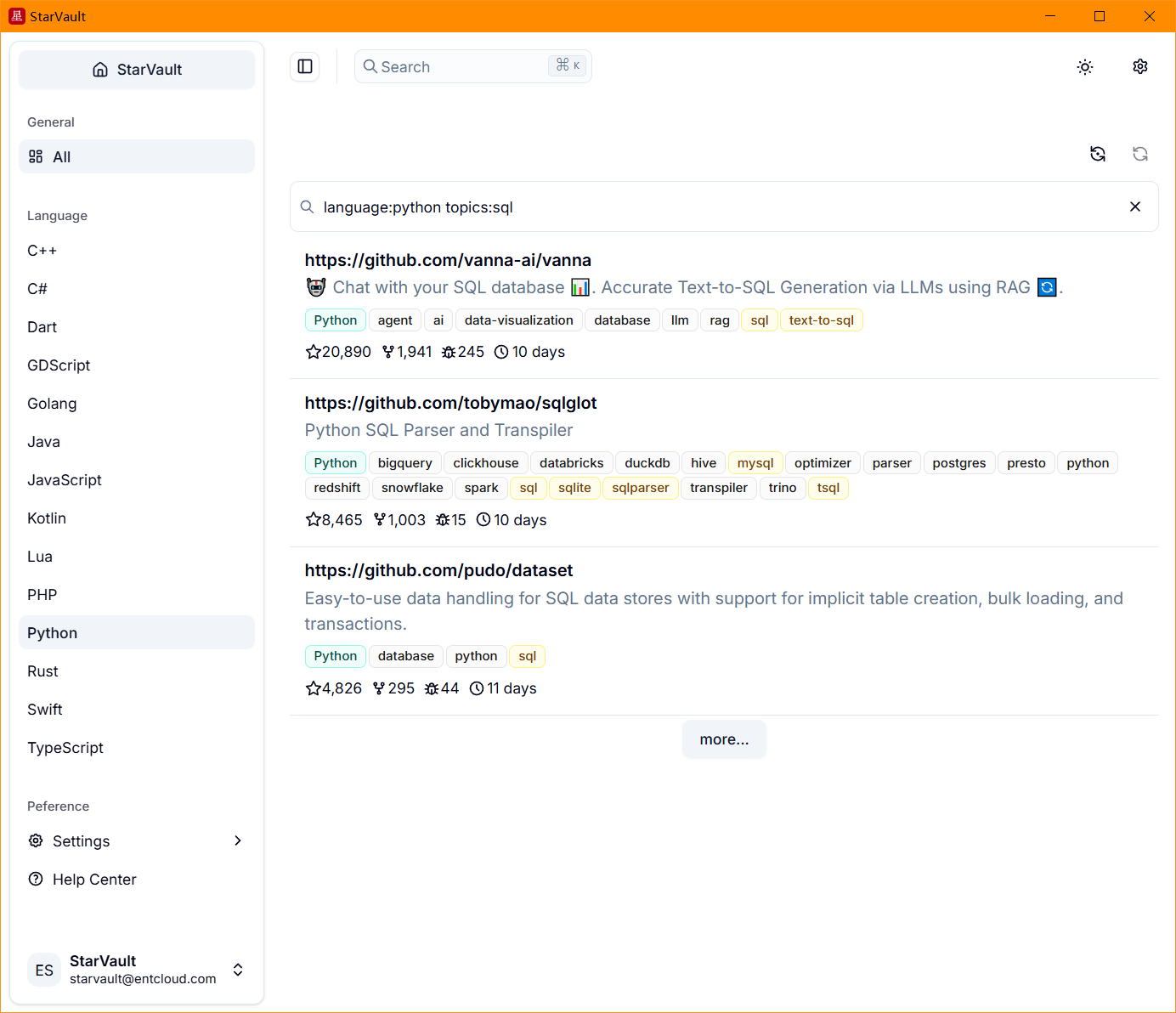This screenshot has width=1176, height=1013.
Task: Select JavaScript language filter
Action: [x=137, y=480]
